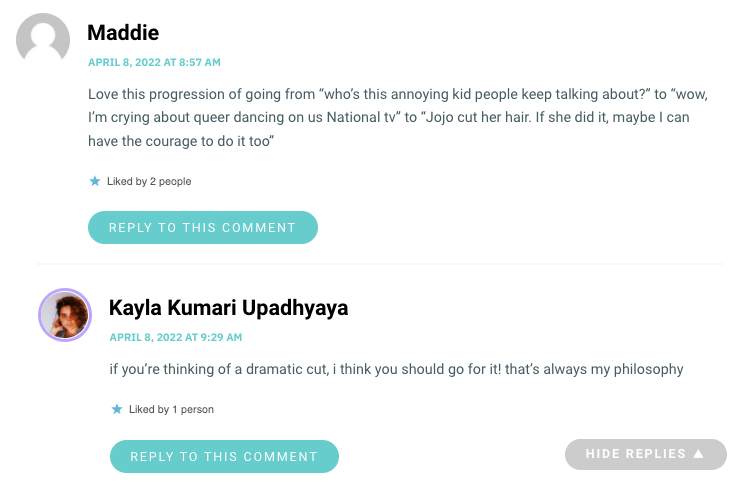Like Kayla's reply with the star icon
This screenshot has width=740, height=485.
click(117, 409)
